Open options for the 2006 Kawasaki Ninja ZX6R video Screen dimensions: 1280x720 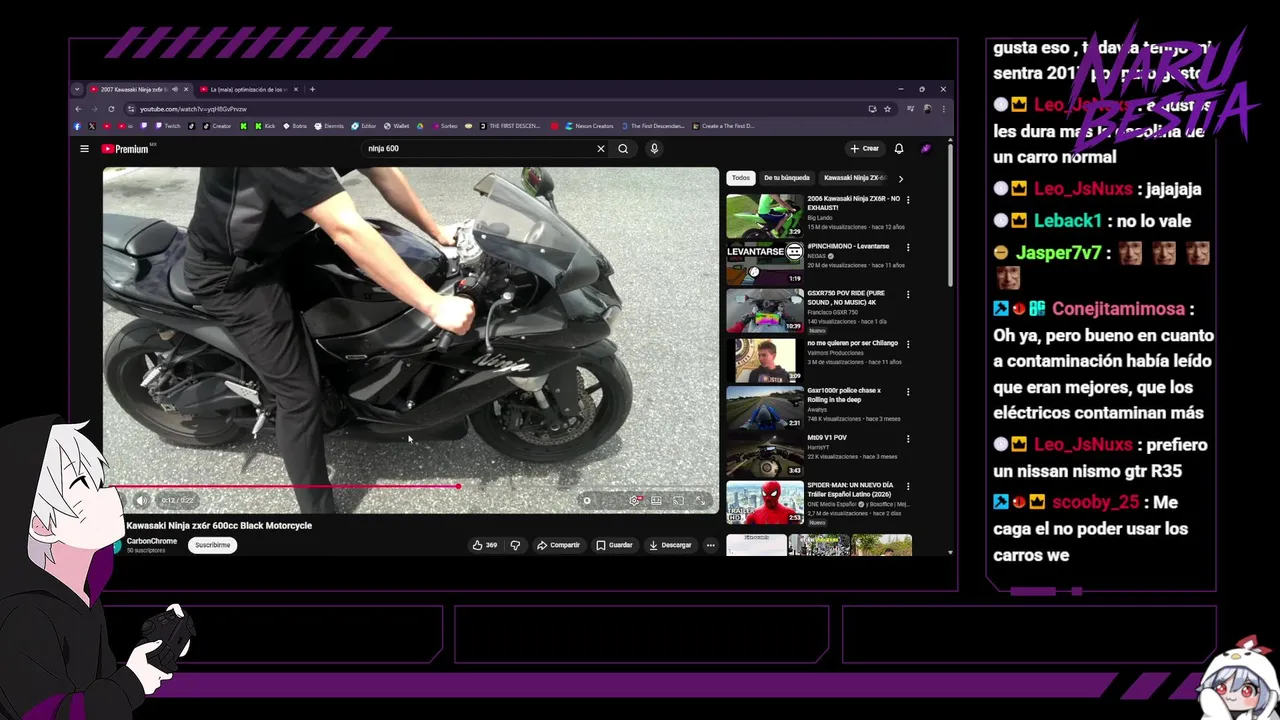[x=908, y=200]
